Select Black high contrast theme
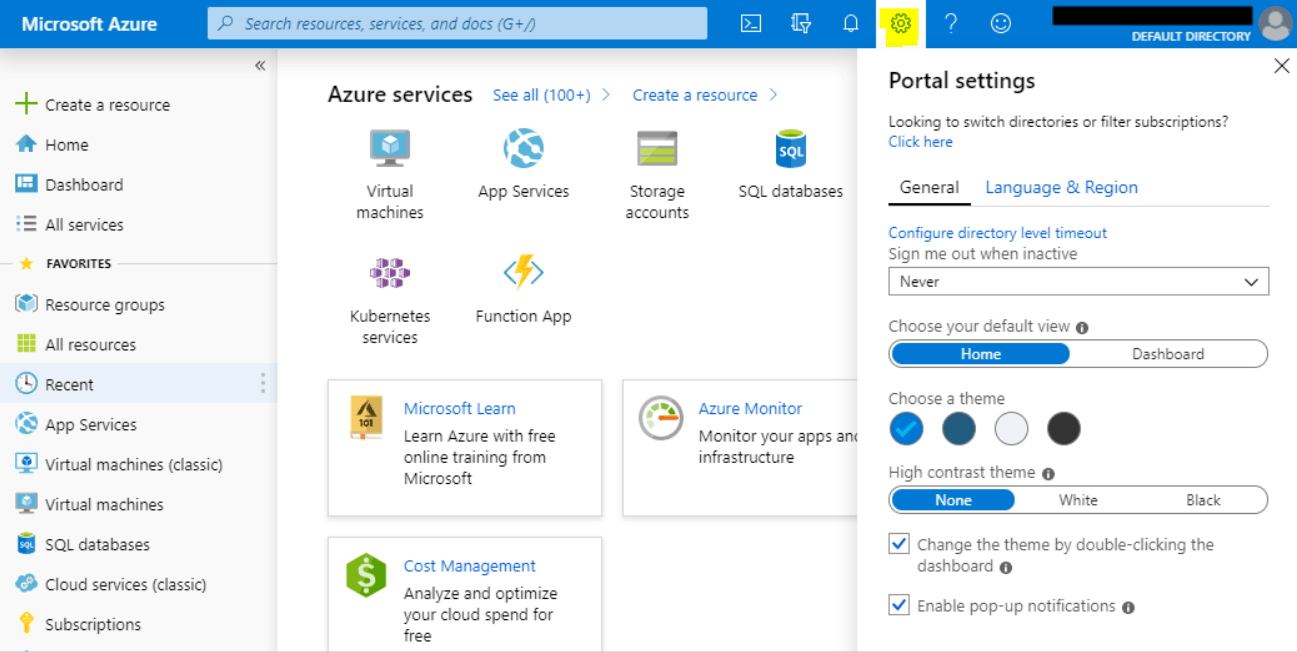The width and height of the screenshot is (1297, 652). pos(1203,500)
